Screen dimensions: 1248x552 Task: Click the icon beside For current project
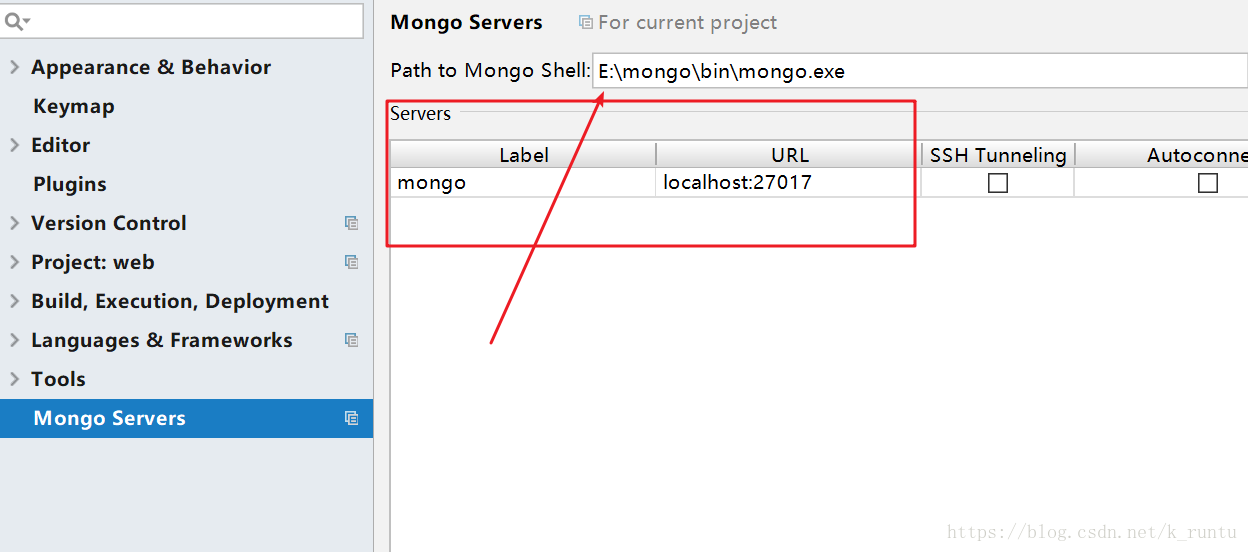coord(585,22)
